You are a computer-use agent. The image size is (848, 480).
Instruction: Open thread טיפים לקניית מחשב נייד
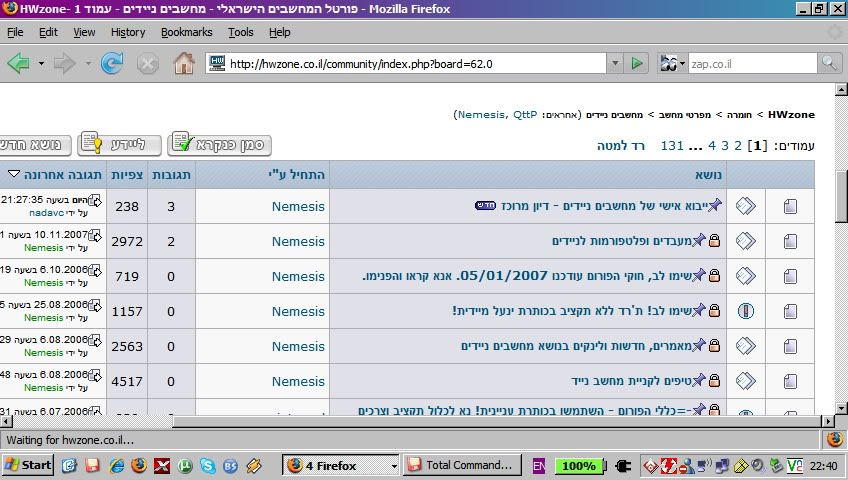coord(632,381)
